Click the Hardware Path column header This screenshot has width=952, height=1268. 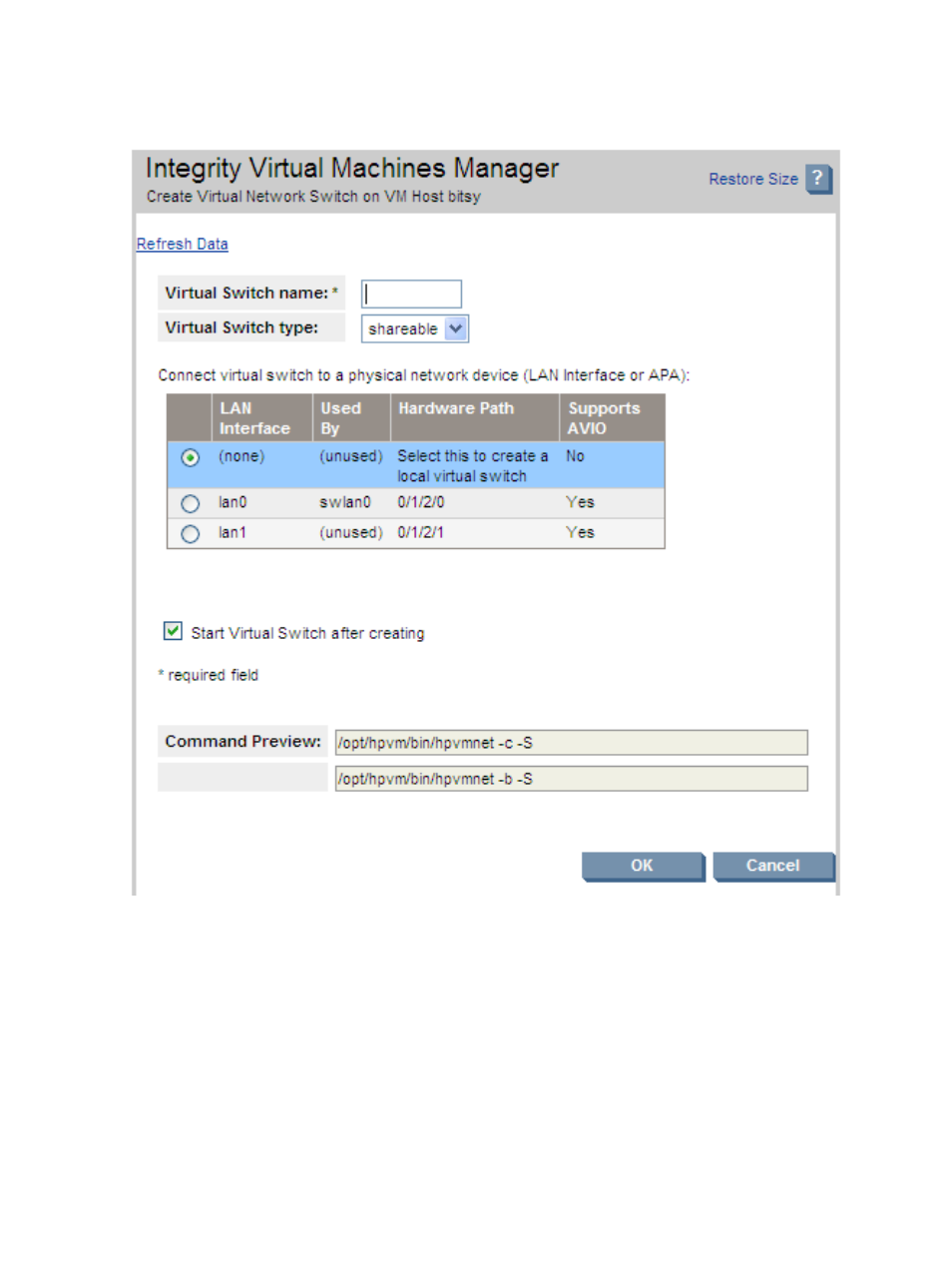coord(475,418)
